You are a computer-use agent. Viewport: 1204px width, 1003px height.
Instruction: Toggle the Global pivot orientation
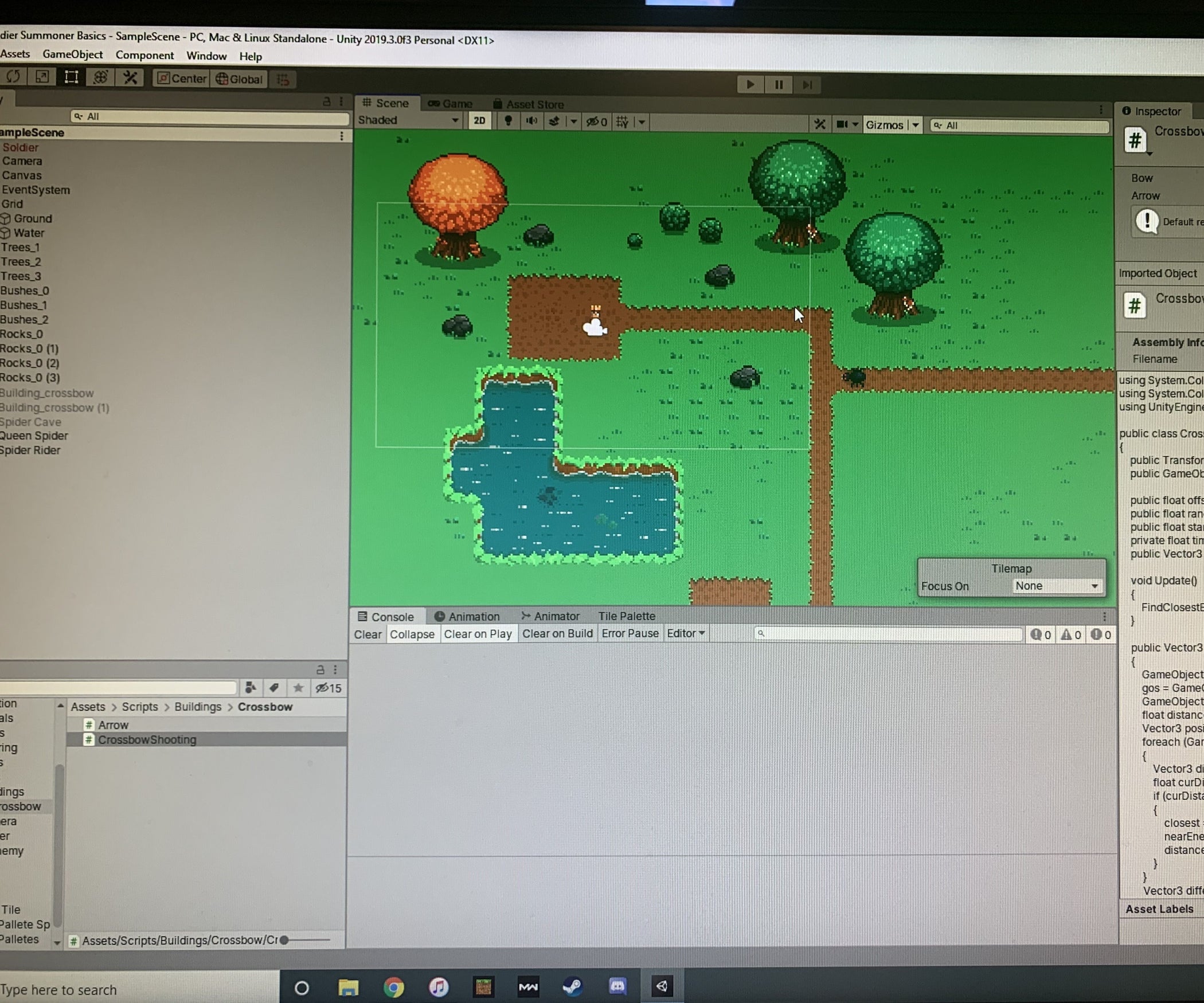click(x=239, y=79)
